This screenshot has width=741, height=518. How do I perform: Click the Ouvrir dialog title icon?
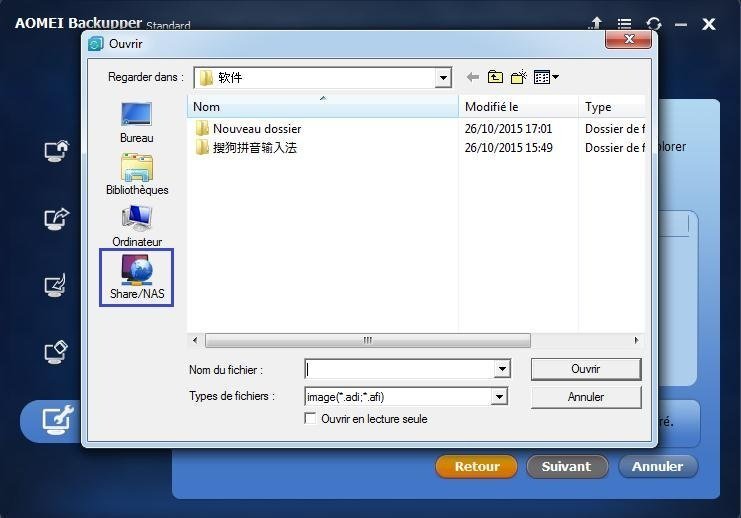pos(95,43)
